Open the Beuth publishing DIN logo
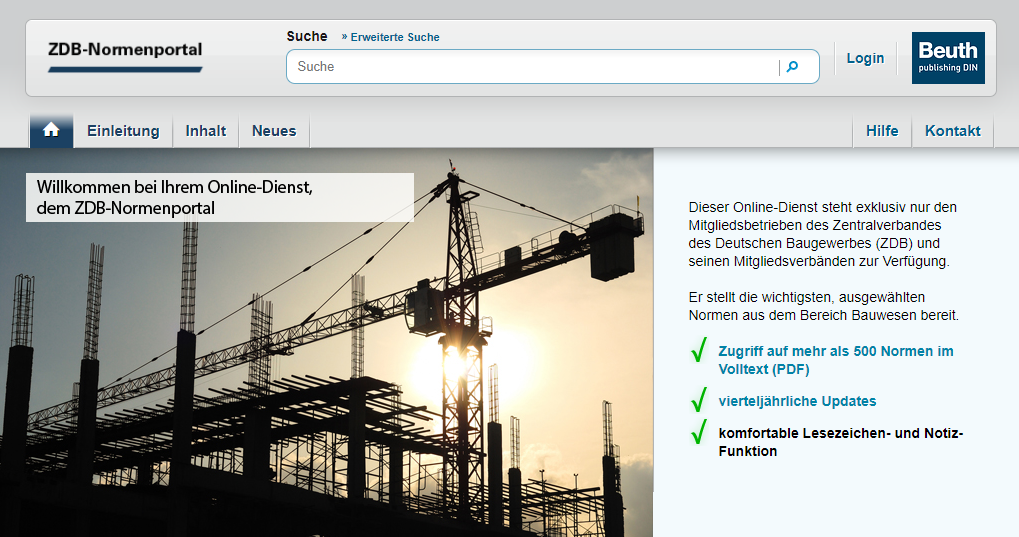The width and height of the screenshot is (1019, 537). pos(948,58)
